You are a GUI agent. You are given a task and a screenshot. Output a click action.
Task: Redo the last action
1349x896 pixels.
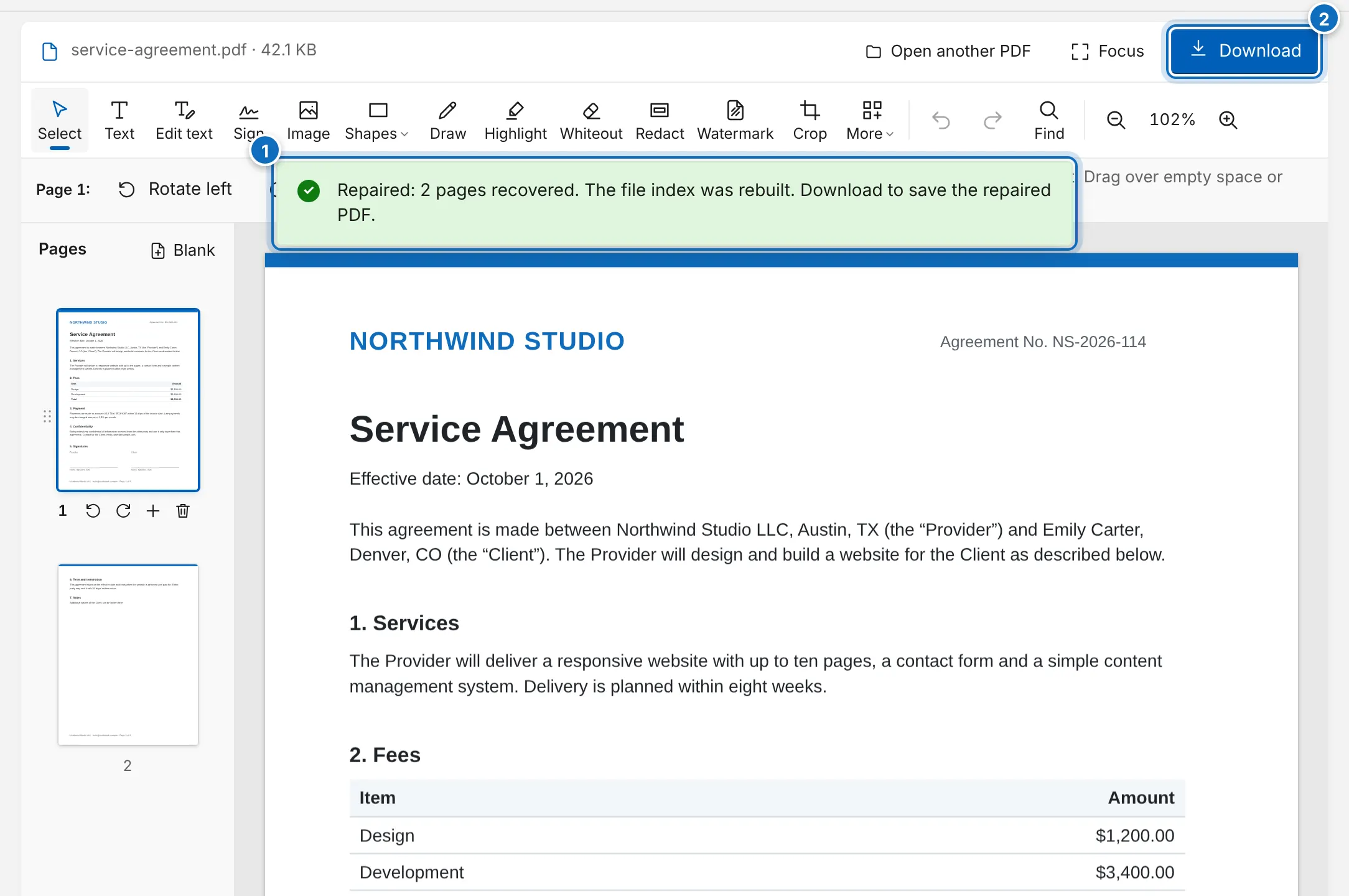[x=992, y=119]
